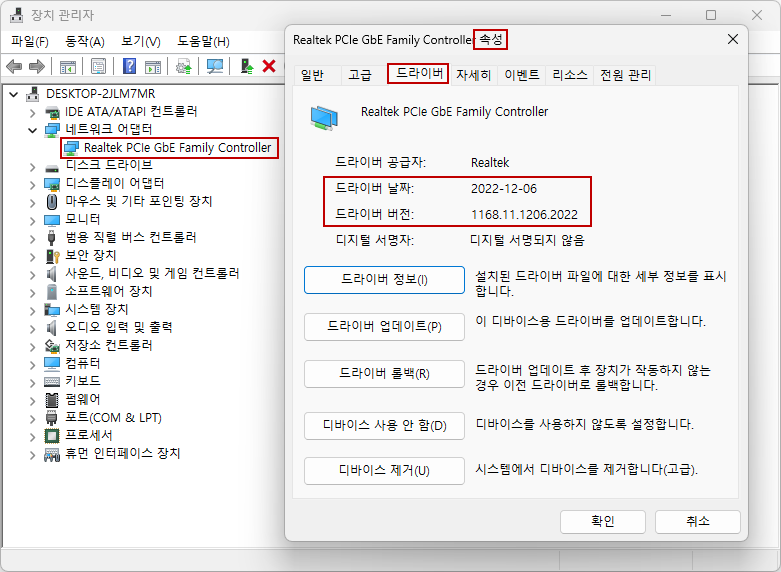Click the IDE ATA/ATAPI controller icon
This screenshot has height=572, width=781.
[52, 112]
